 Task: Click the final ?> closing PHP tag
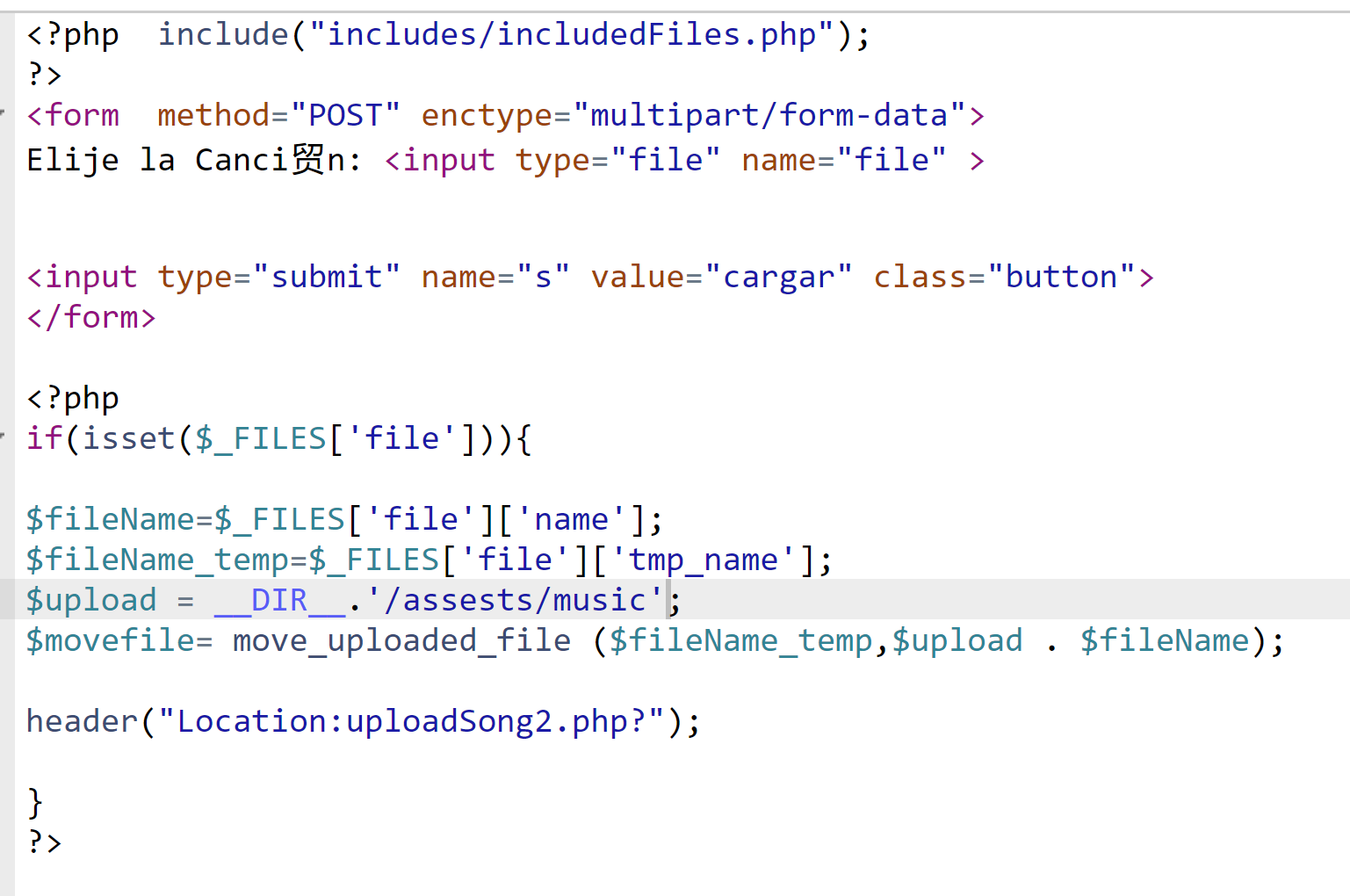(44, 842)
